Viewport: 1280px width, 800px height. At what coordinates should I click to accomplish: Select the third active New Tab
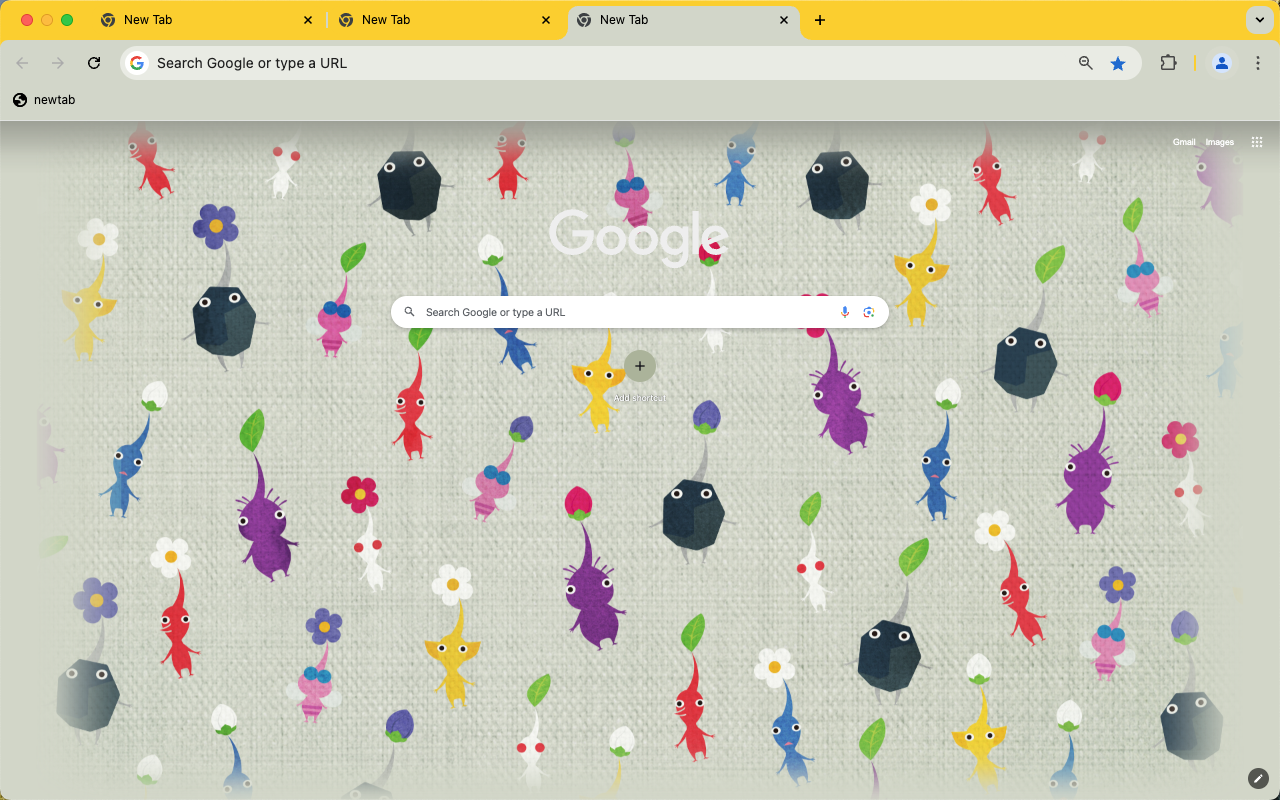pyautogui.click(x=684, y=20)
